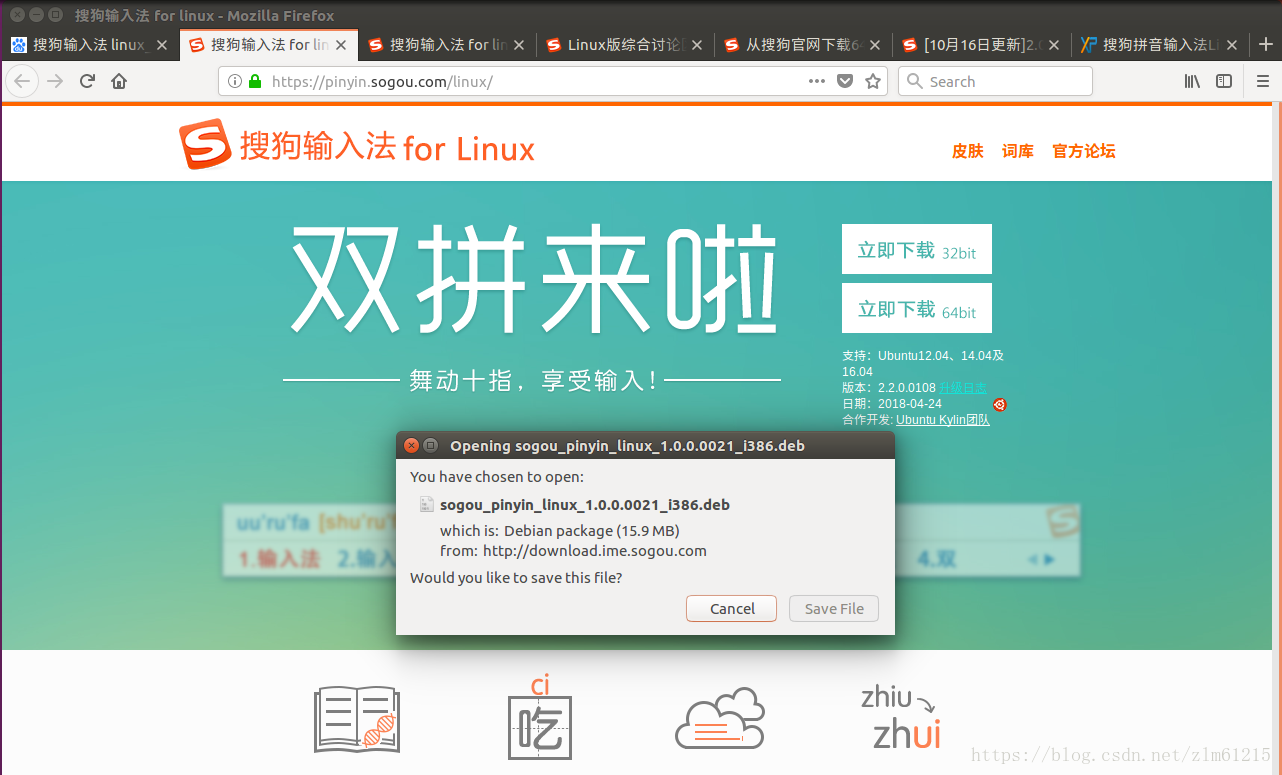Viewport: 1282px width, 775px height.
Task: Open the Library icon in toolbar
Action: 1192,81
